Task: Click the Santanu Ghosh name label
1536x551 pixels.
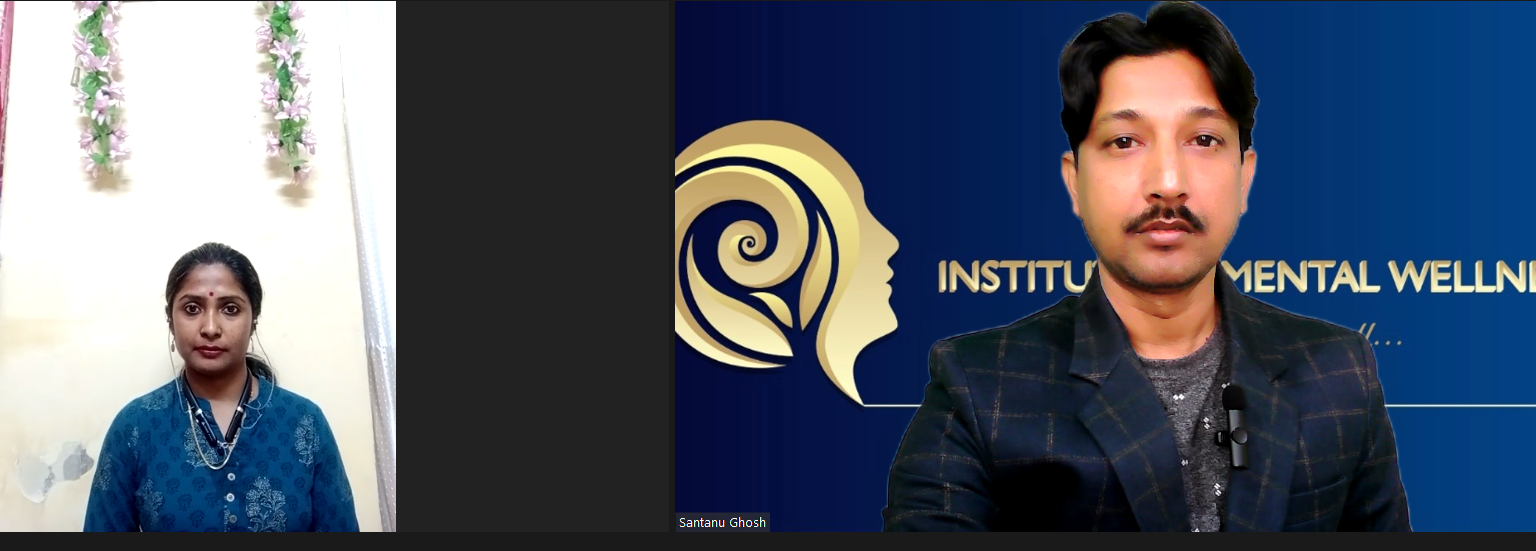Action: [x=722, y=522]
